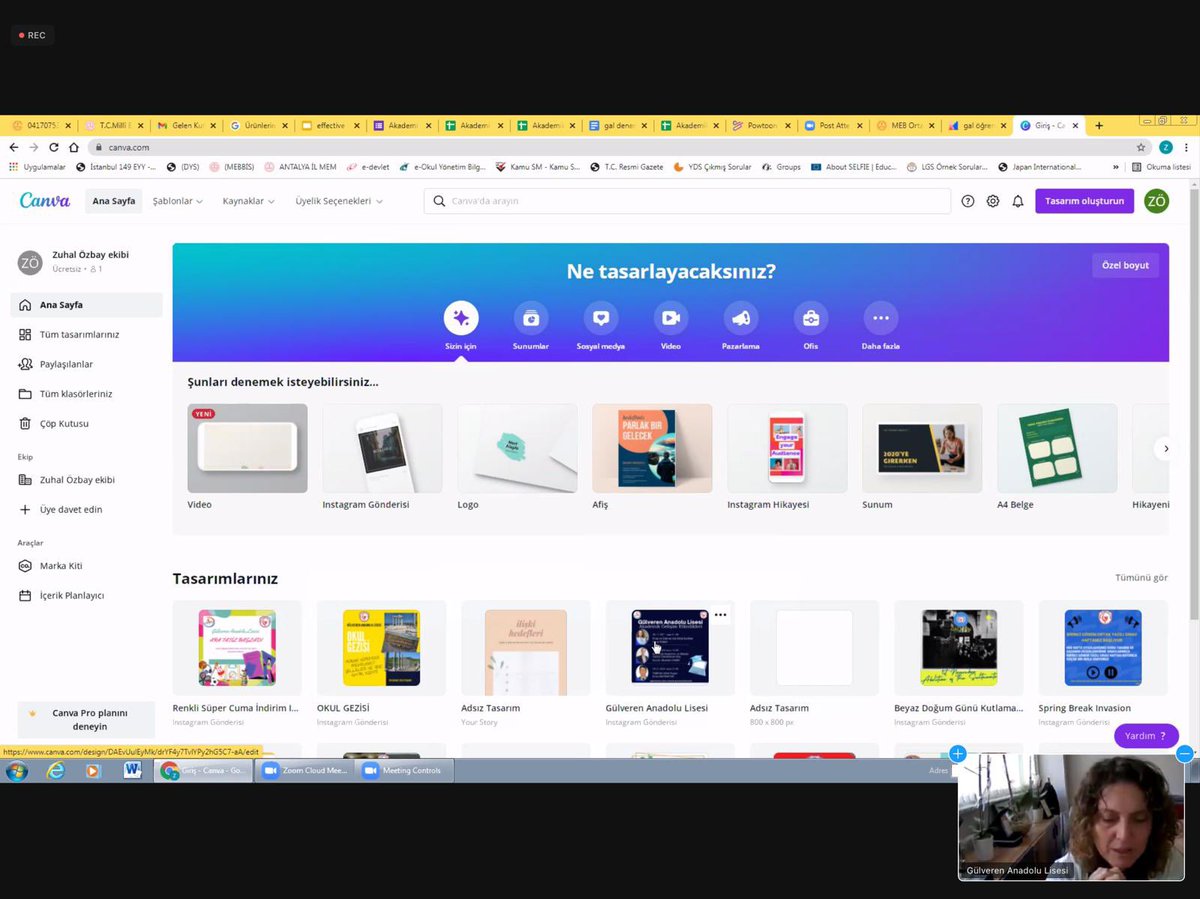Open the OKUL GEZİSİ design

(381, 648)
